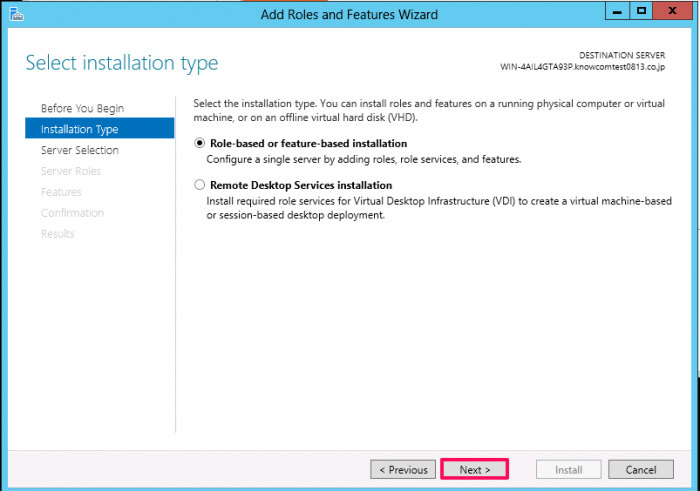Image resolution: width=700 pixels, height=491 pixels.
Task: Click the Install button
Action: coord(569,470)
